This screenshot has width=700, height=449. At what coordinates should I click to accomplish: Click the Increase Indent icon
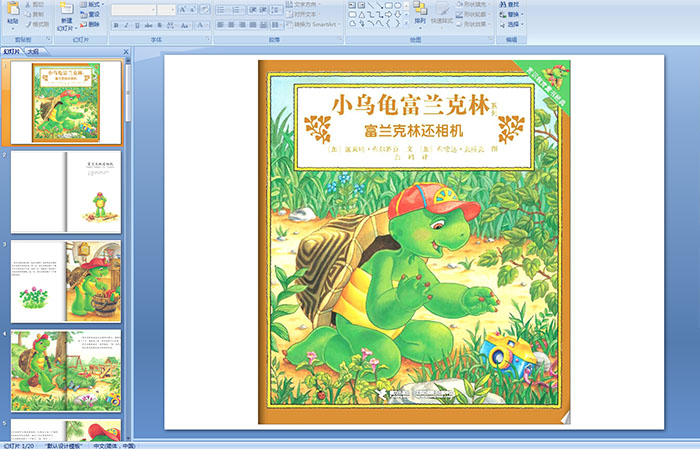(x=263, y=10)
